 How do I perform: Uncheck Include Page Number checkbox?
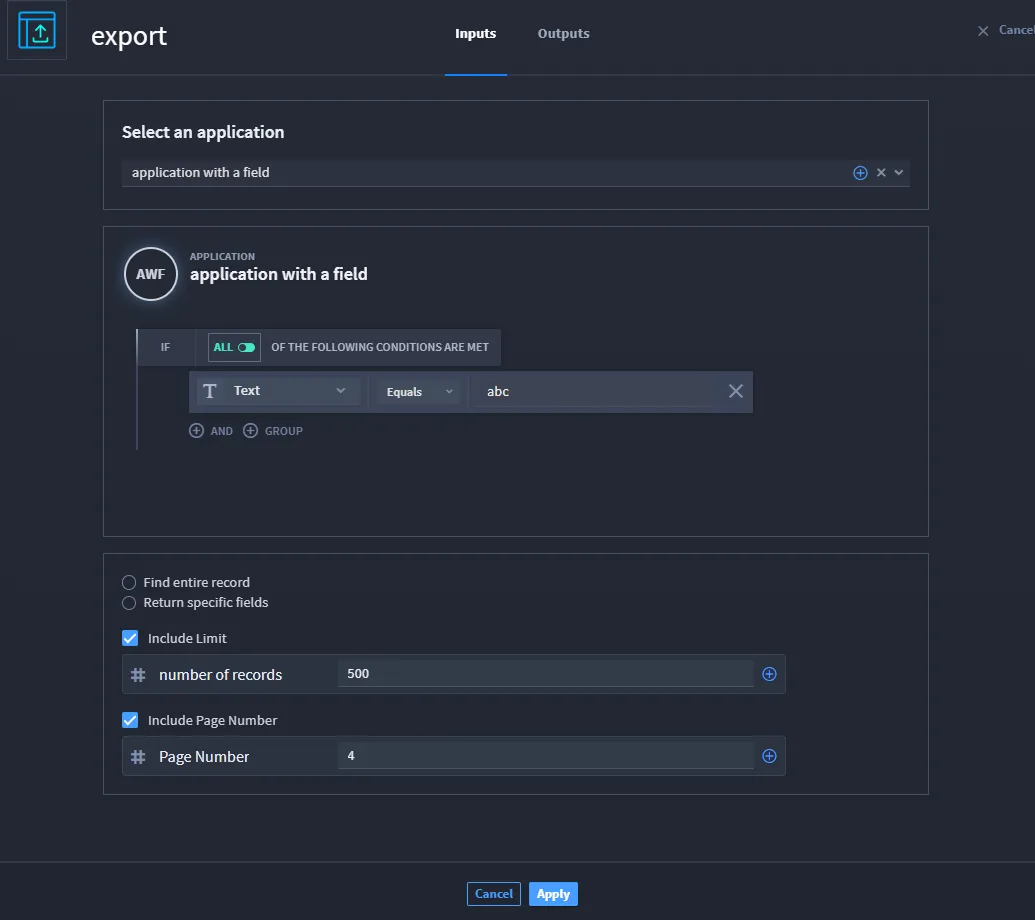pos(130,720)
